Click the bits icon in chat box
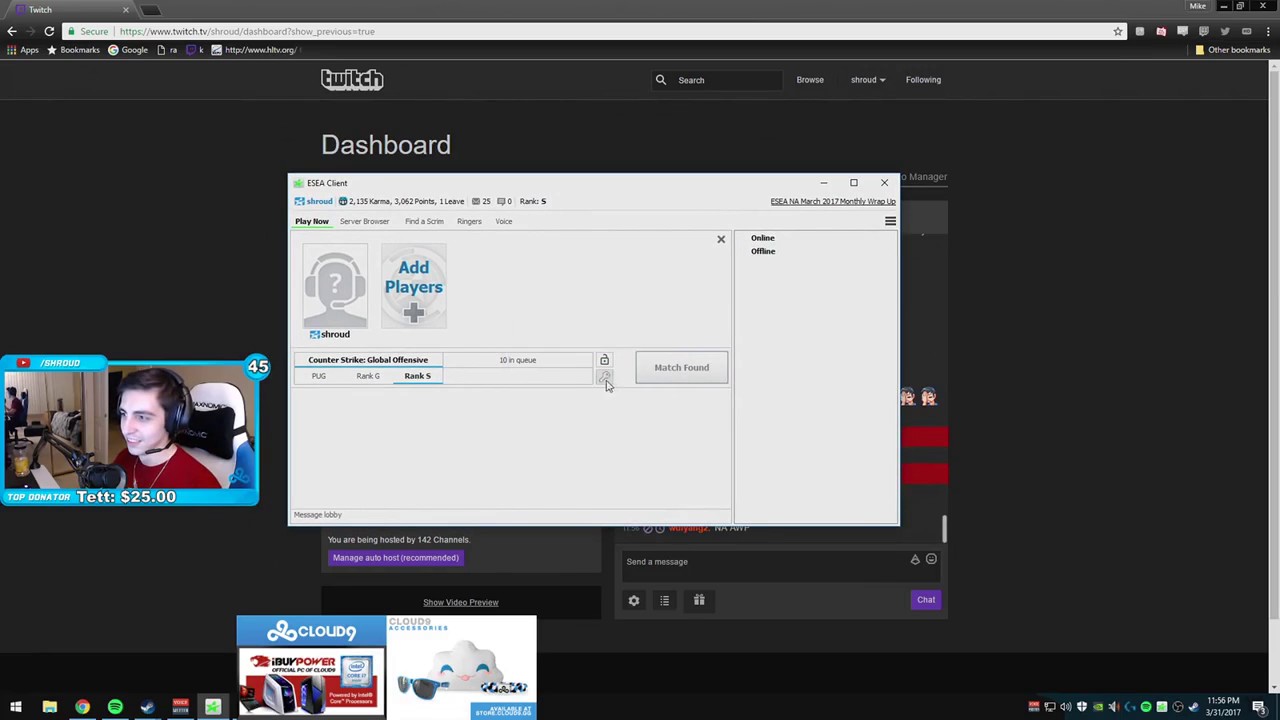Image resolution: width=1280 pixels, height=720 pixels. 915,560
